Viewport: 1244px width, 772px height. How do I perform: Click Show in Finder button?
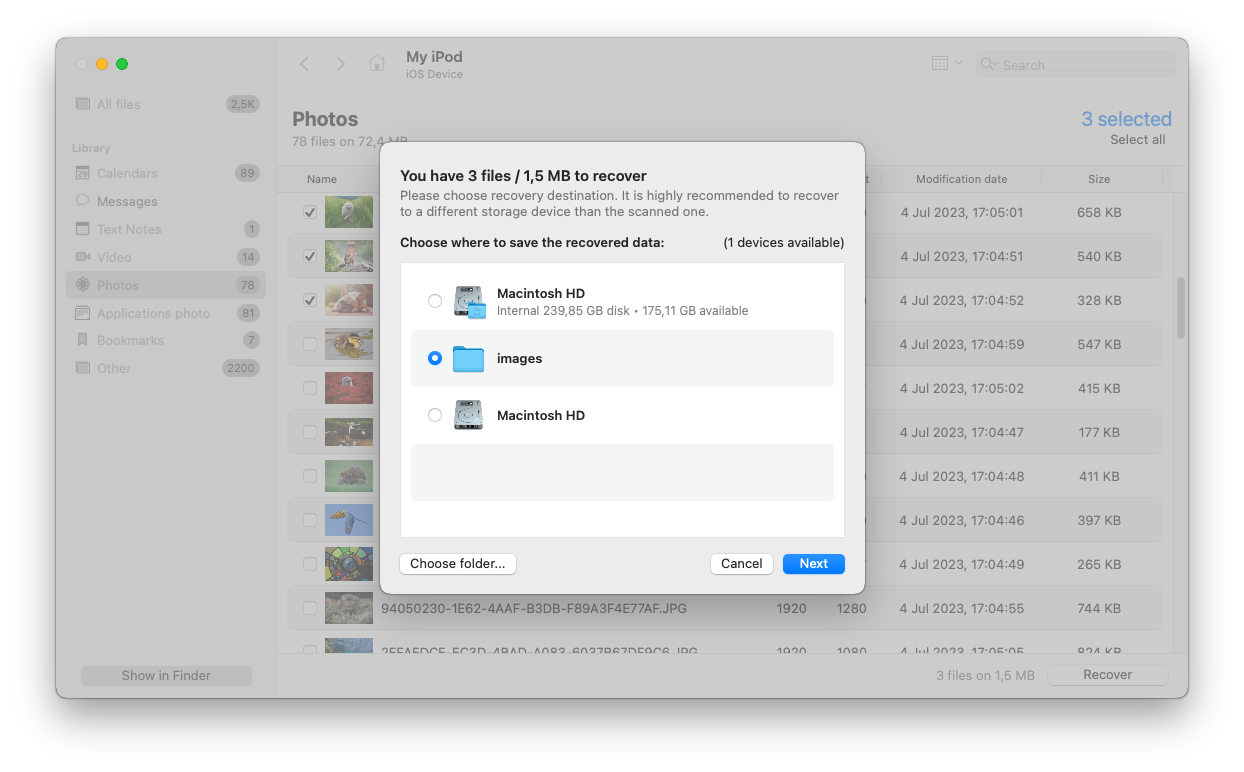click(166, 675)
